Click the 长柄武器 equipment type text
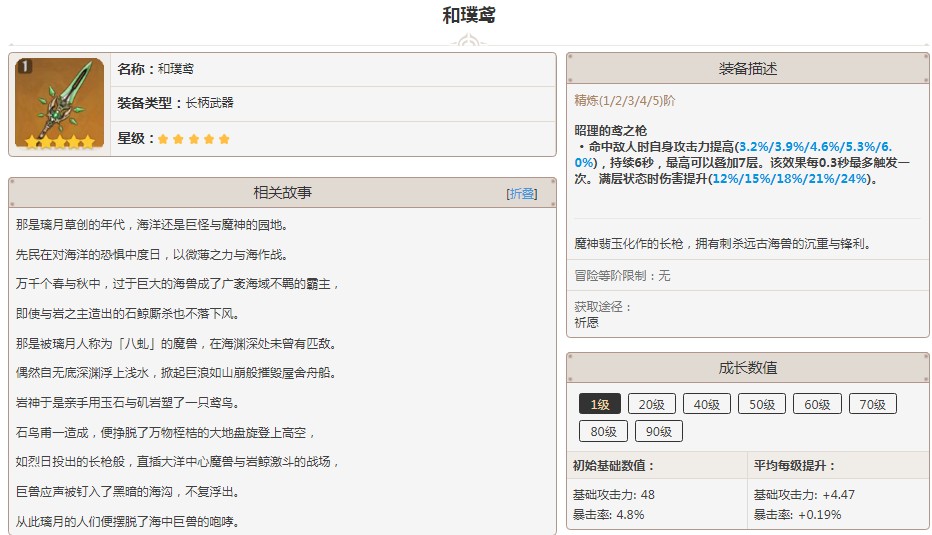The height and width of the screenshot is (535, 932). point(209,103)
